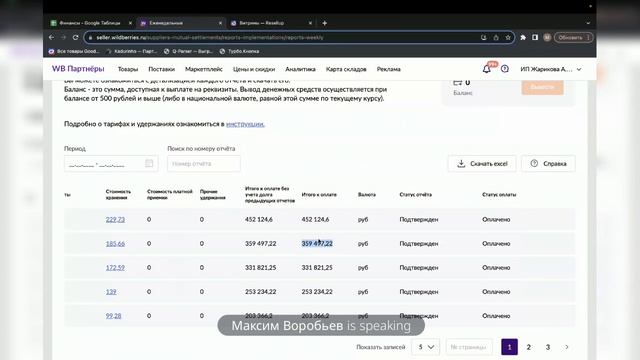Click Итого к оплате value 452 124,6

click(x=315, y=219)
